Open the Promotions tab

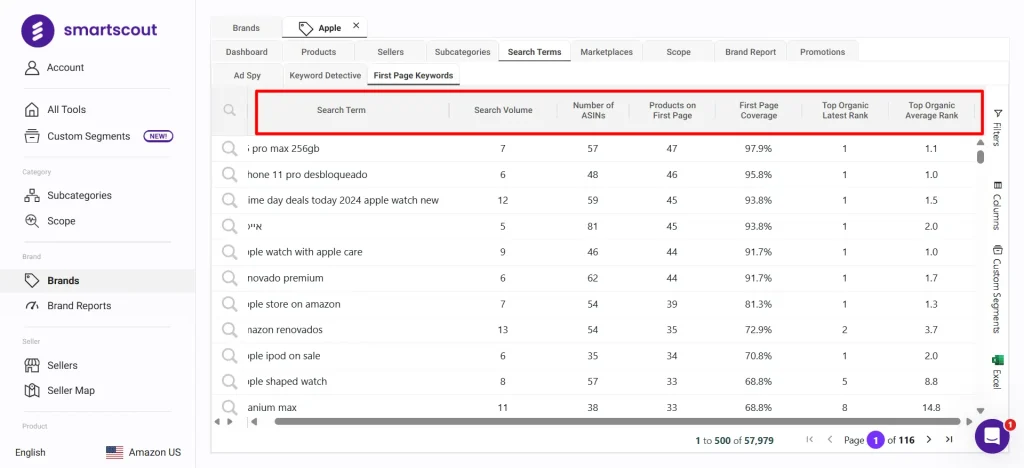click(x=822, y=52)
